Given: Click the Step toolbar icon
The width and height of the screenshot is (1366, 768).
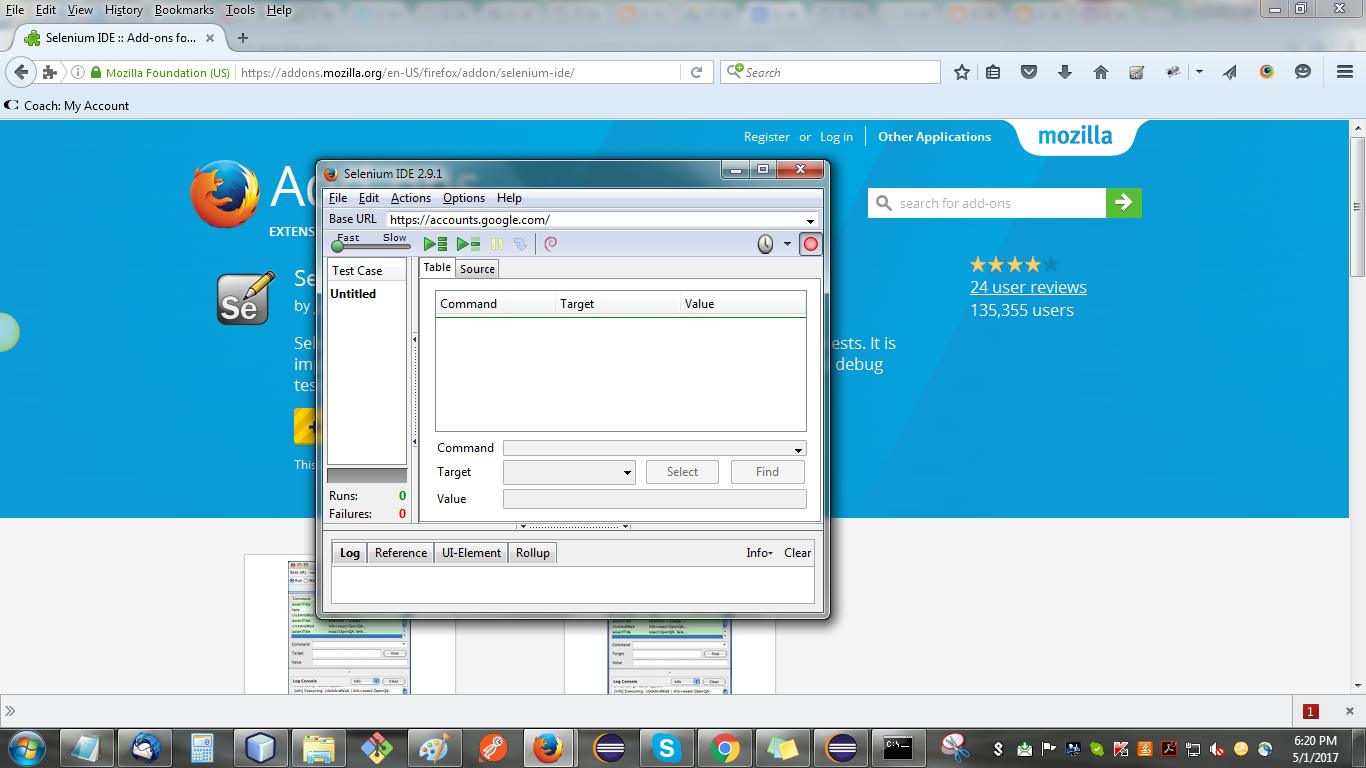Looking at the screenshot, I should (x=520, y=244).
